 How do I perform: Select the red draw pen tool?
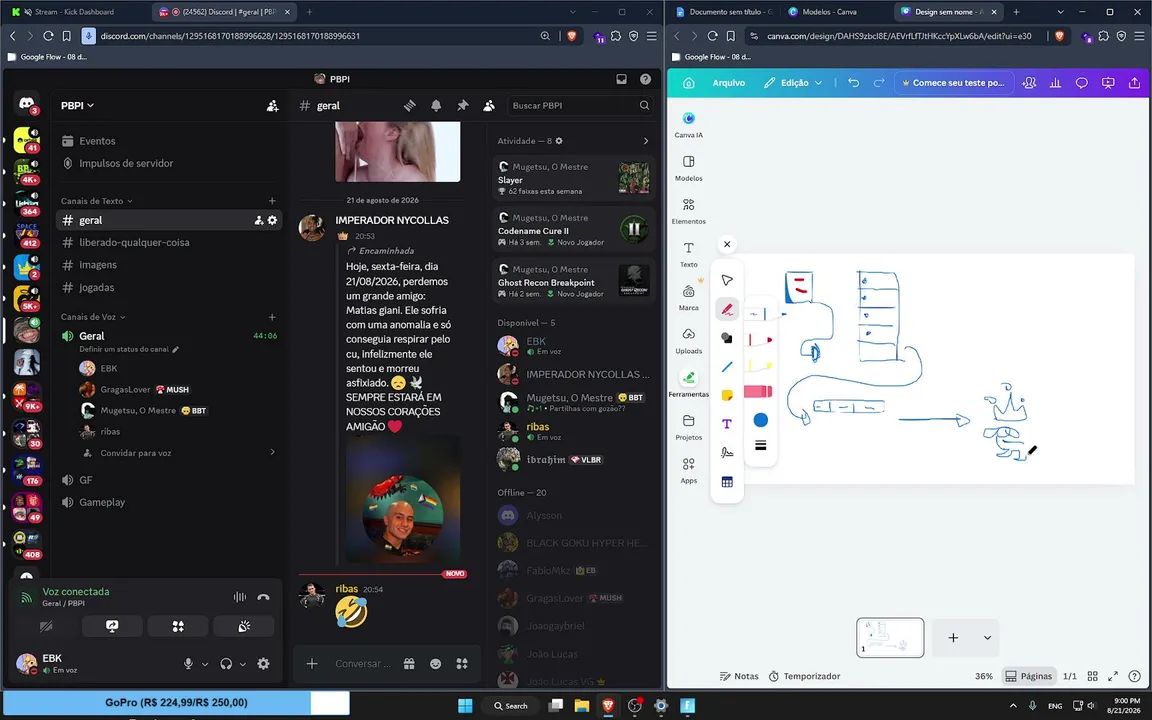point(727,309)
